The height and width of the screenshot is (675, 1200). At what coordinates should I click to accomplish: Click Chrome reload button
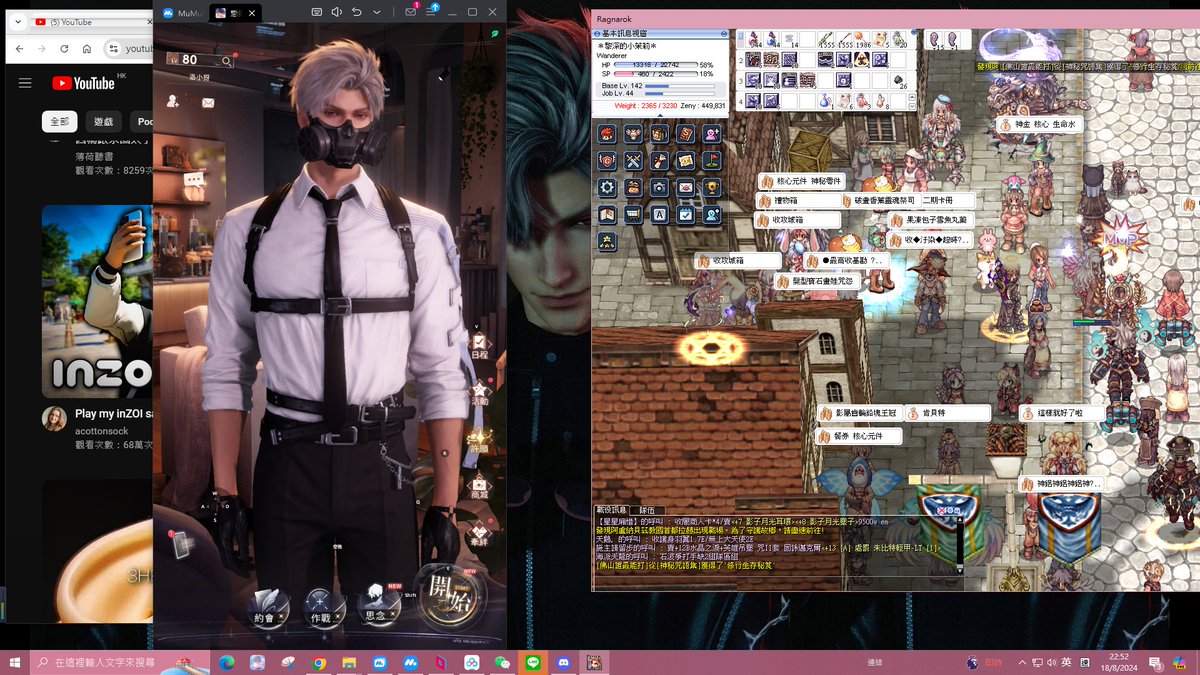65,48
